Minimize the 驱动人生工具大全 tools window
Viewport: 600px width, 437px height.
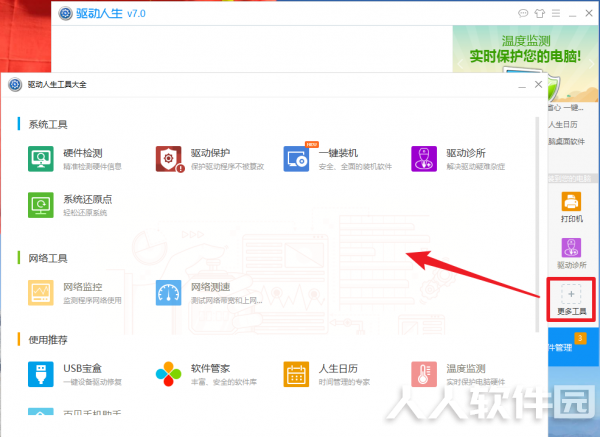522,85
